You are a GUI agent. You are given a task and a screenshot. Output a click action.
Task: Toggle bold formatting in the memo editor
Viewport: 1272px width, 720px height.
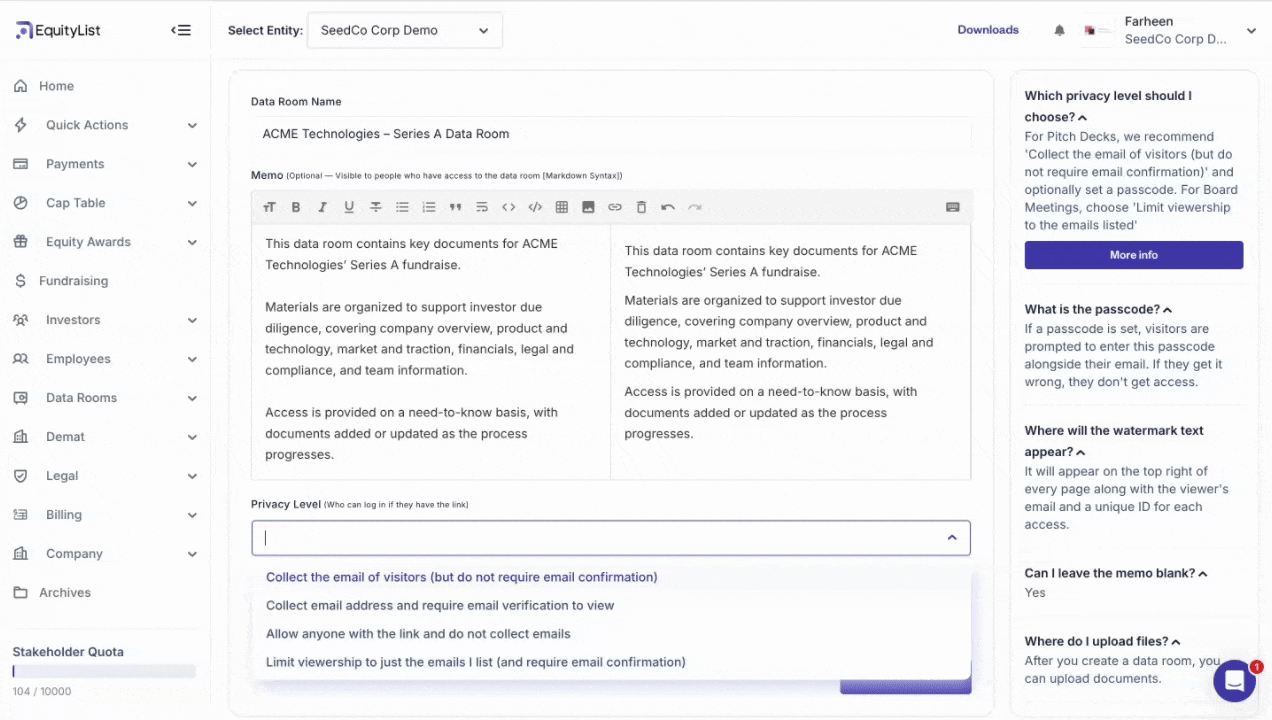coord(295,207)
